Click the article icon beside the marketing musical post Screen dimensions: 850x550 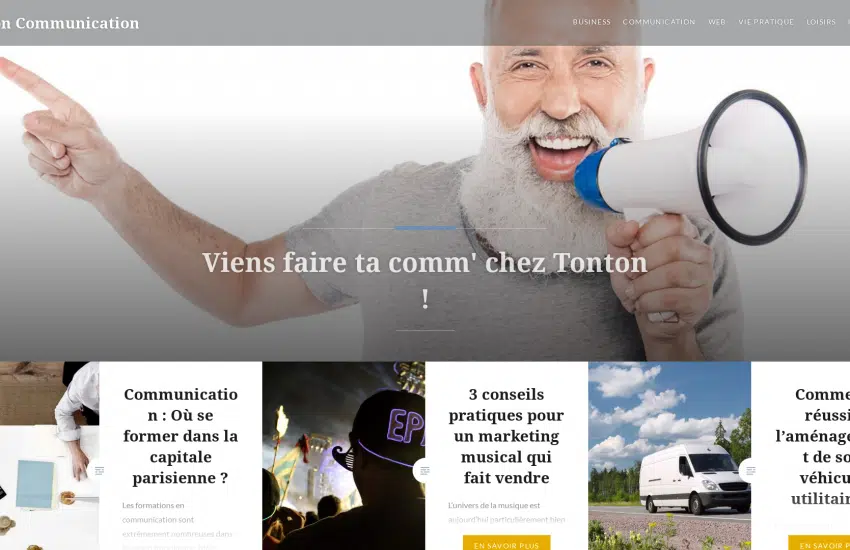[x=424, y=470]
